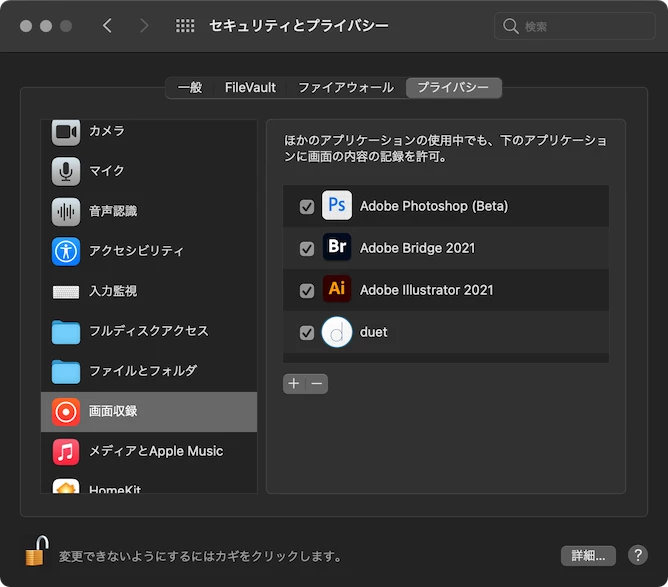Uncheck Adobe Photoshop (Beta) checkbox
The height and width of the screenshot is (587, 668).
coord(307,207)
